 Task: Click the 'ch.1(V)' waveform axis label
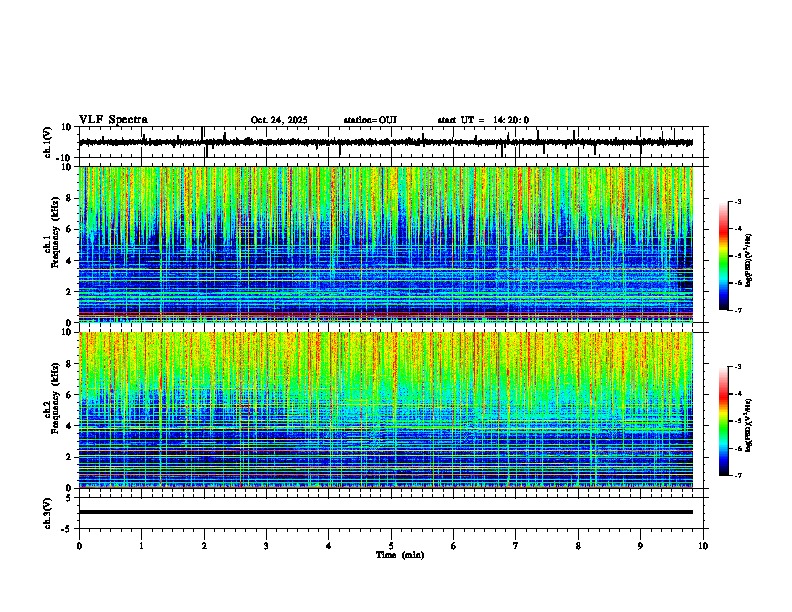click(47, 142)
